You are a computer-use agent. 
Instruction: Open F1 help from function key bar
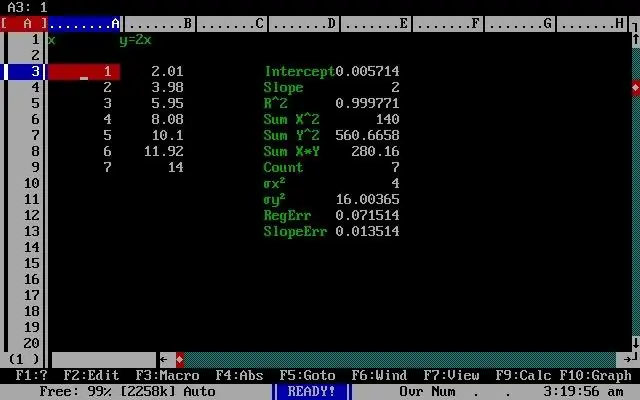31,375
